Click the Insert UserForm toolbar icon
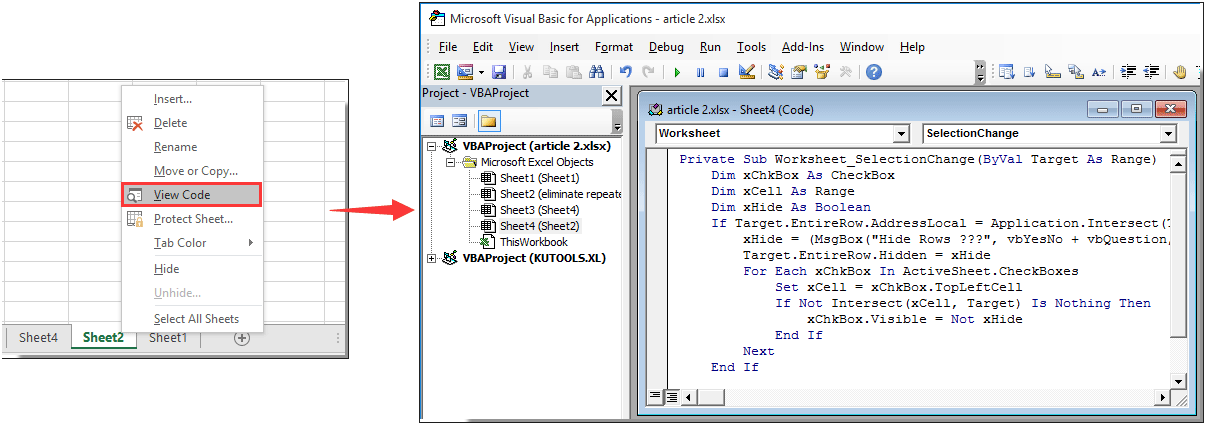Viewport: 1207px width, 425px height. coord(465,72)
